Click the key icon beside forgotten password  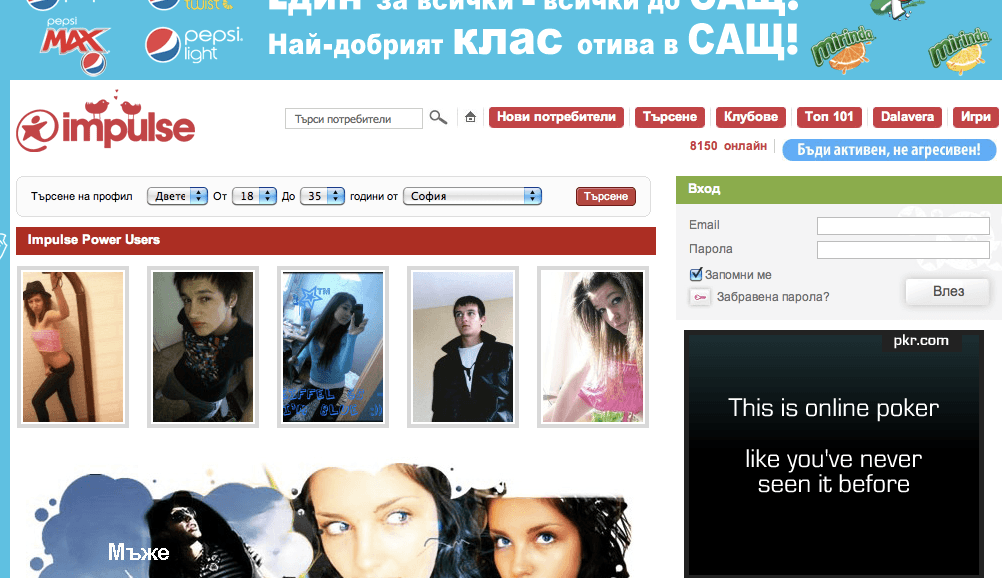pos(699,297)
